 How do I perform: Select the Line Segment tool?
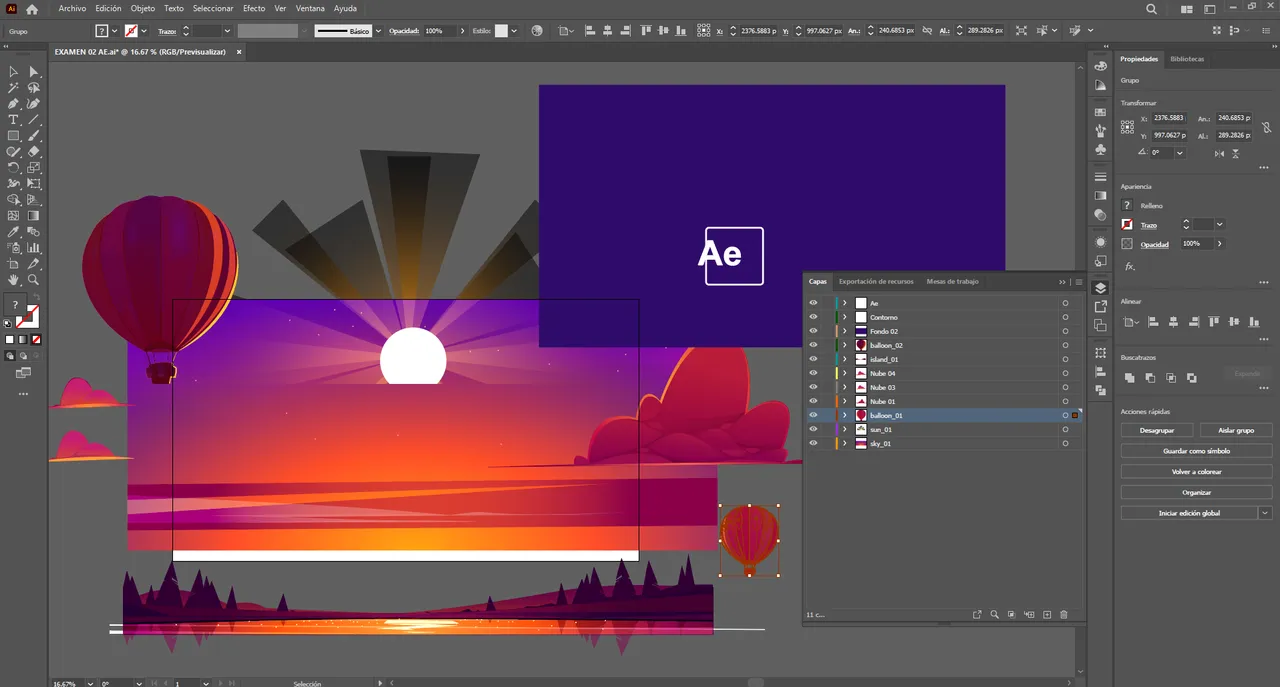pyautogui.click(x=34, y=120)
